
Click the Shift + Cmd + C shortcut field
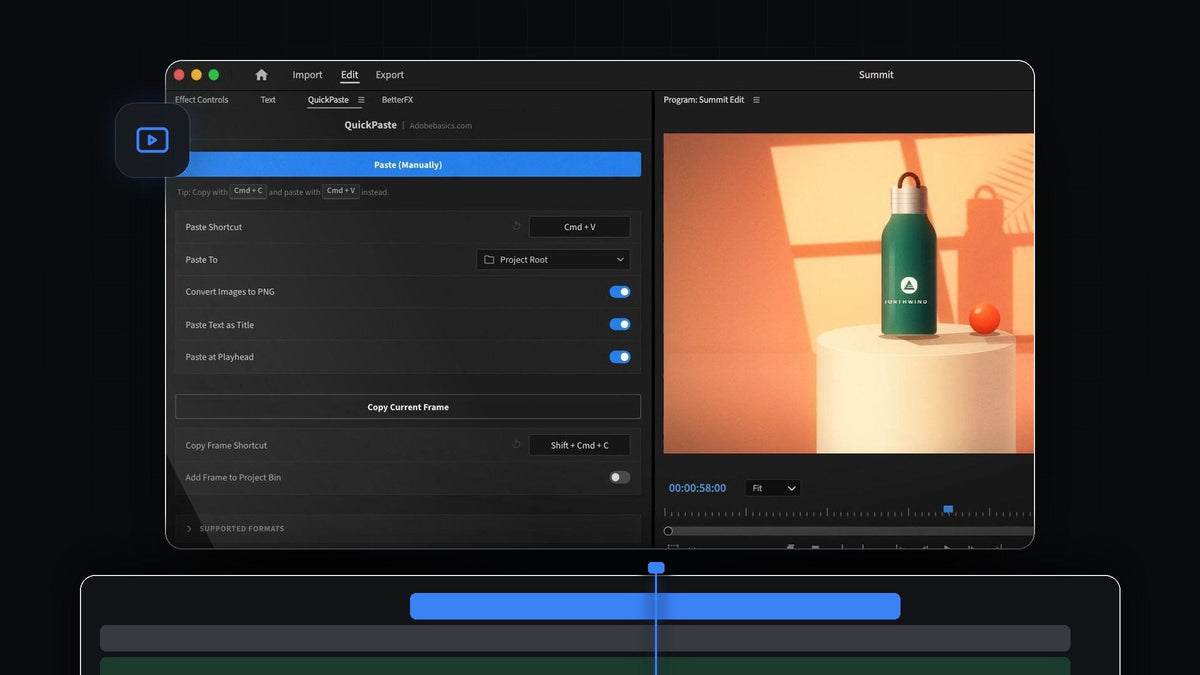point(580,445)
